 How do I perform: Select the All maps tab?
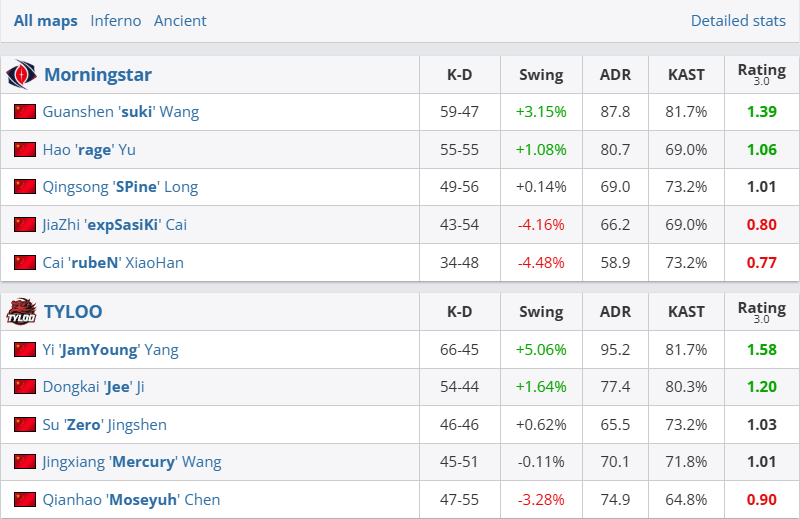point(45,20)
